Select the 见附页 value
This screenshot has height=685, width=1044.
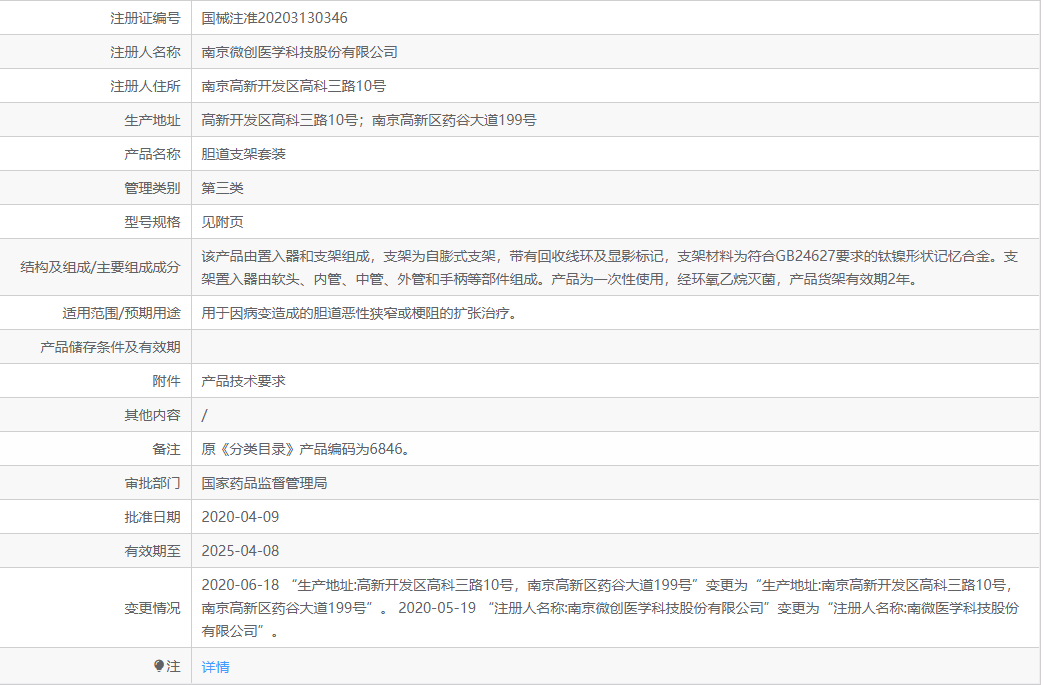coord(222,222)
